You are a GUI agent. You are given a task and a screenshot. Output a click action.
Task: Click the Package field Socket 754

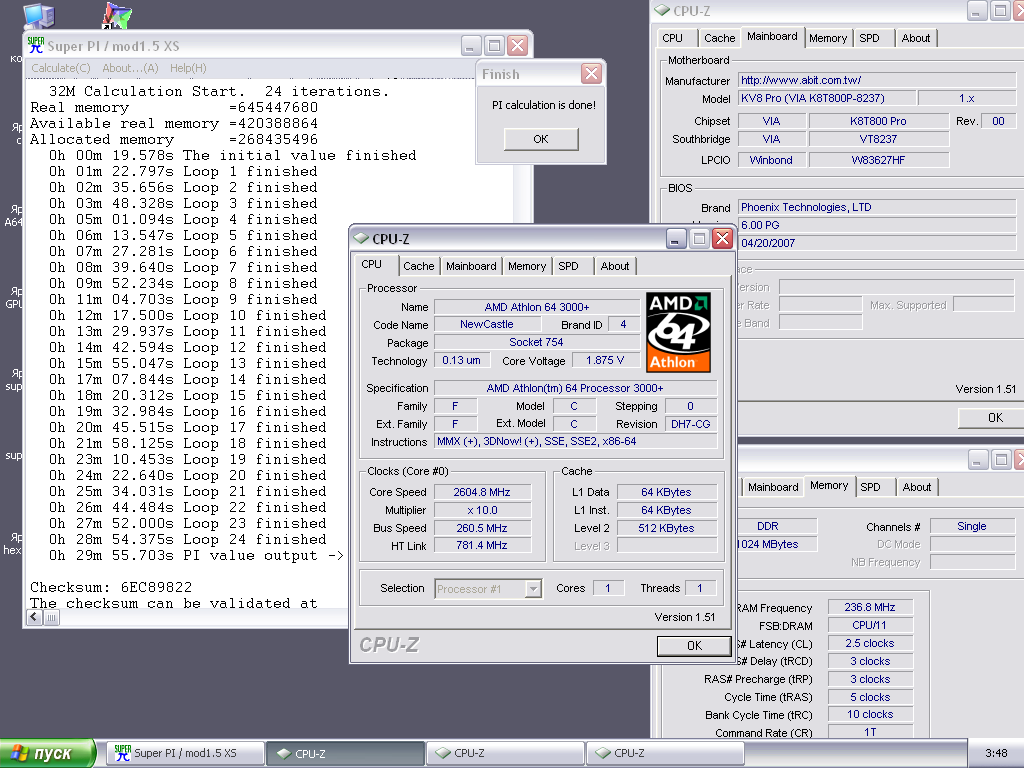click(x=536, y=342)
